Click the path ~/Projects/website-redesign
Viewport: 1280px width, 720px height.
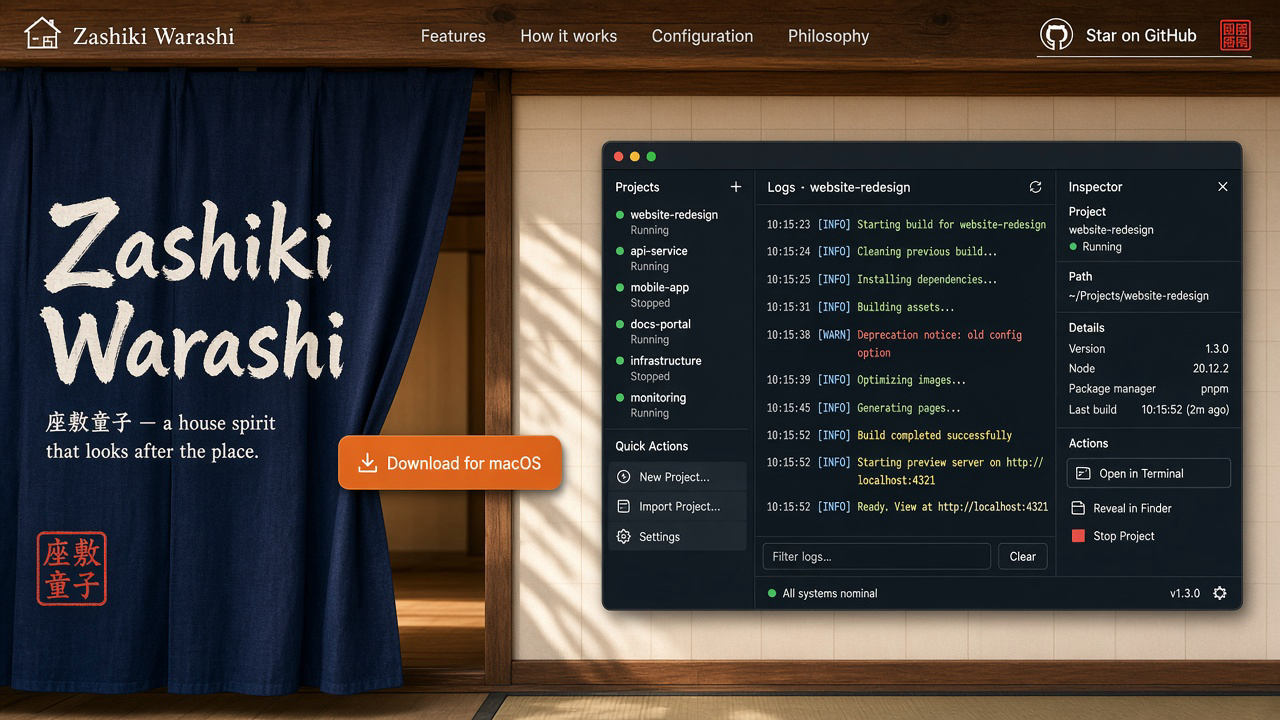point(1139,296)
